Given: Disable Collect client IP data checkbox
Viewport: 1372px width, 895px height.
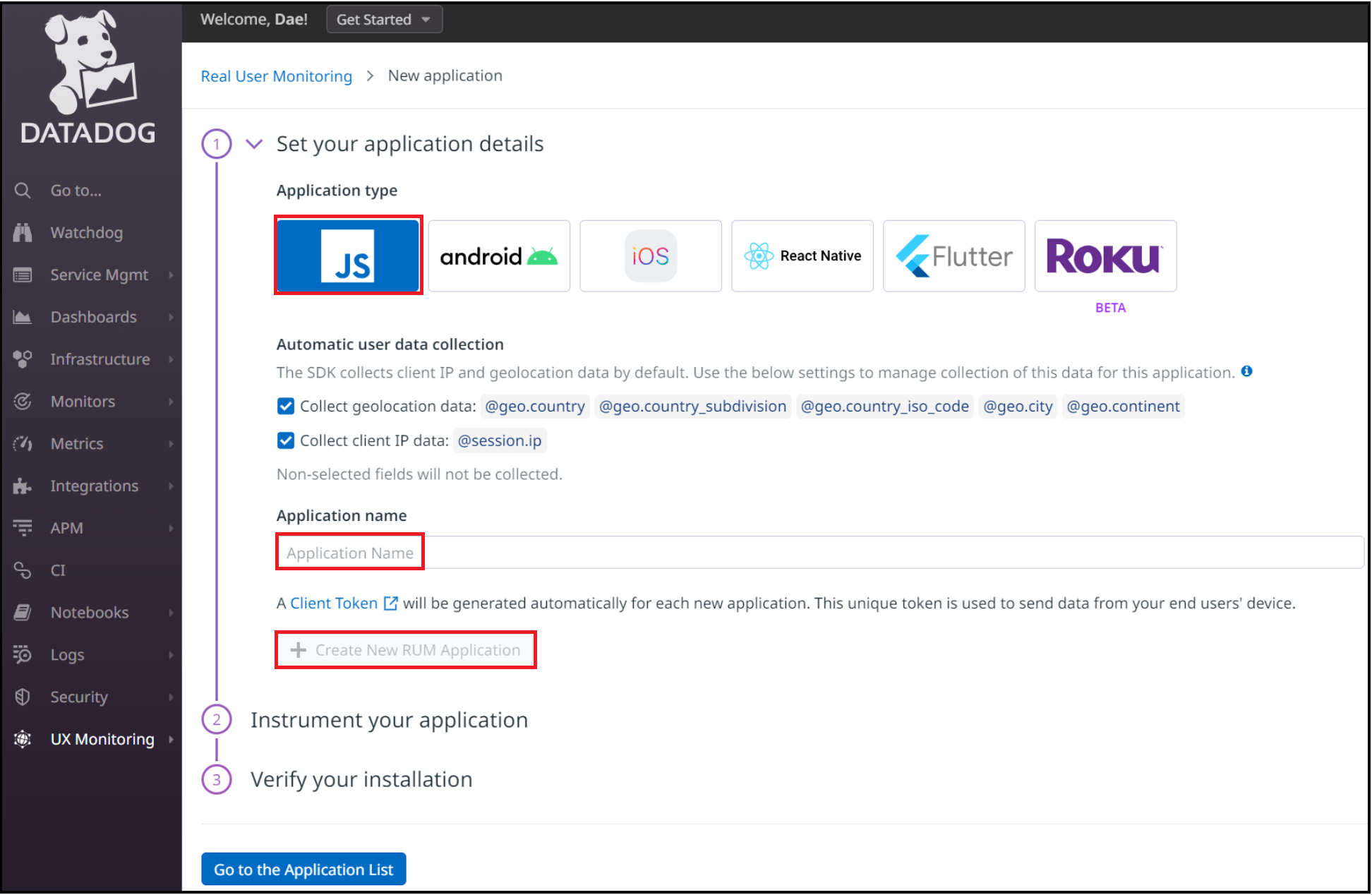Looking at the screenshot, I should pos(286,440).
